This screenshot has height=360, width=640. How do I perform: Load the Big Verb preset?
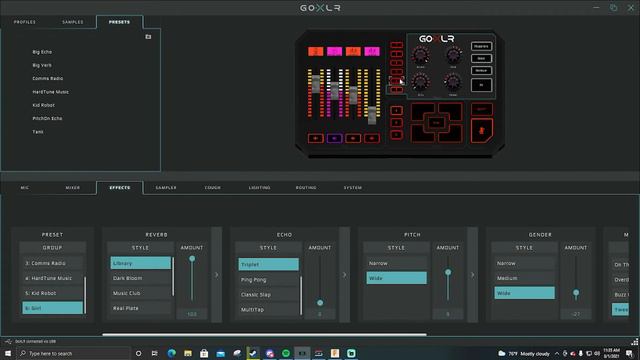pyautogui.click(x=42, y=65)
